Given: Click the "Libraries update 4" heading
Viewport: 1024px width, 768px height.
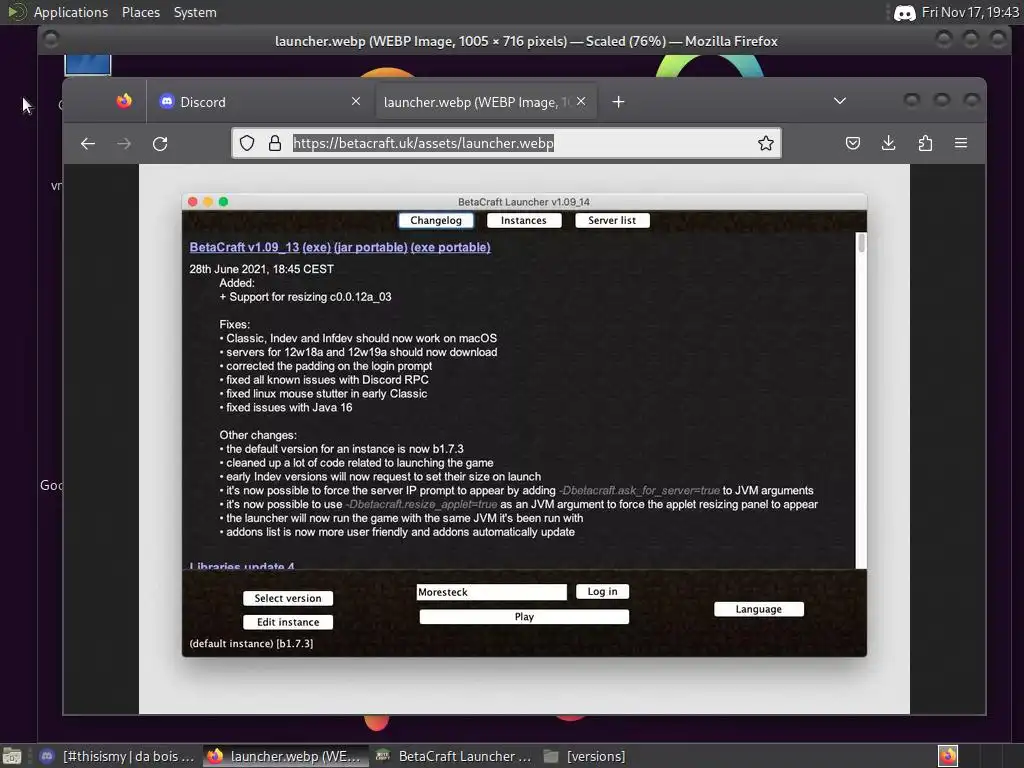Looking at the screenshot, I should tap(242, 566).
